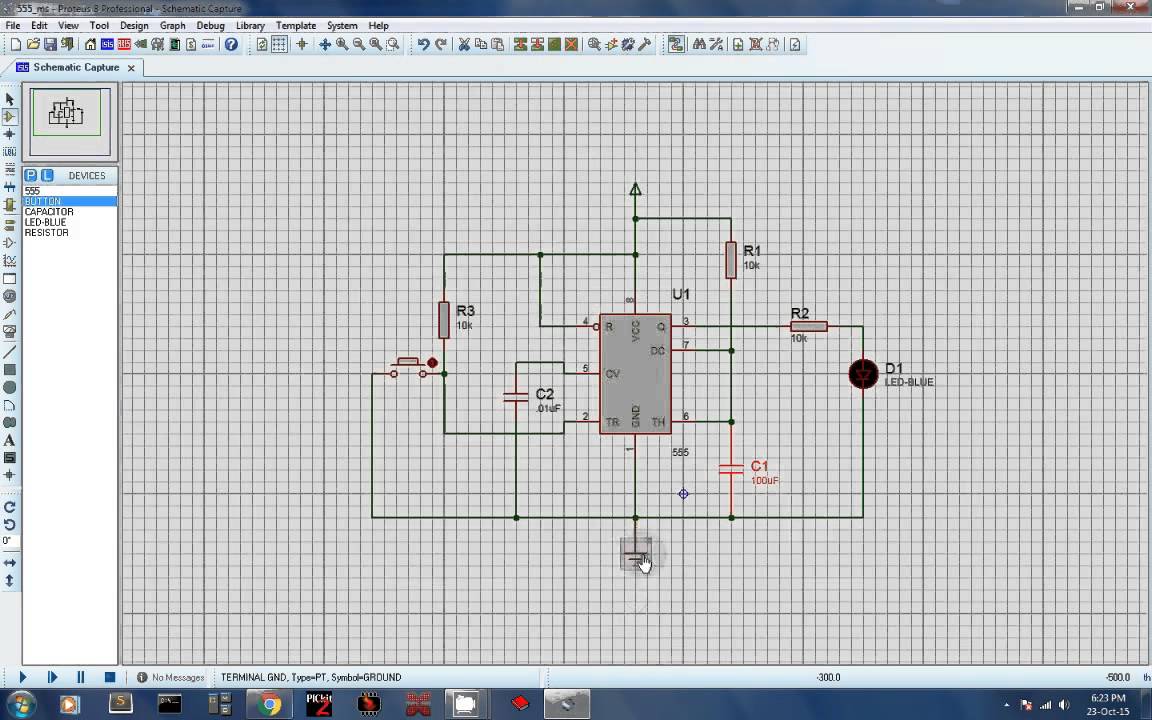The height and width of the screenshot is (720, 1152).
Task: Stop the simulation with the Stop button
Action: pyautogui.click(x=109, y=677)
